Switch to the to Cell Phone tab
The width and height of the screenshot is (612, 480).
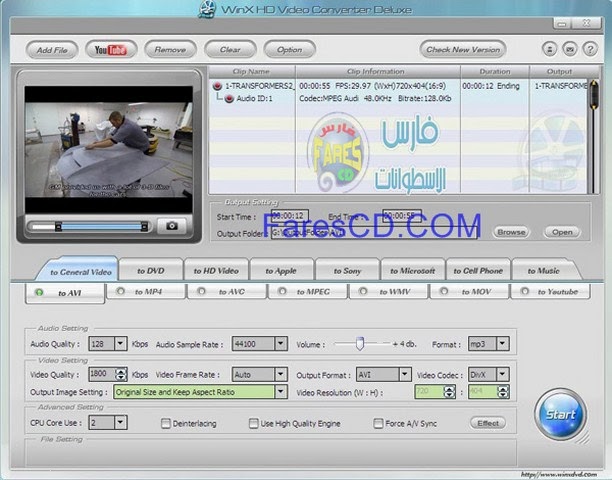pos(478,270)
